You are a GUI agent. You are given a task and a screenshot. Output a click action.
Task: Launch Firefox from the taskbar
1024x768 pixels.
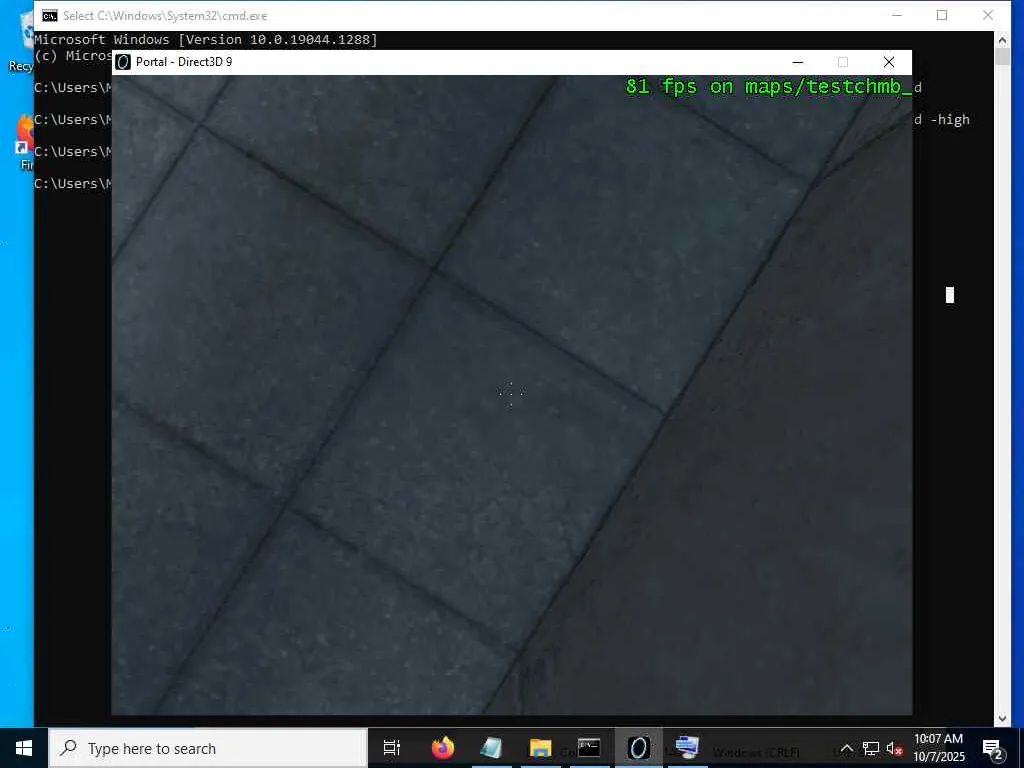(443, 748)
